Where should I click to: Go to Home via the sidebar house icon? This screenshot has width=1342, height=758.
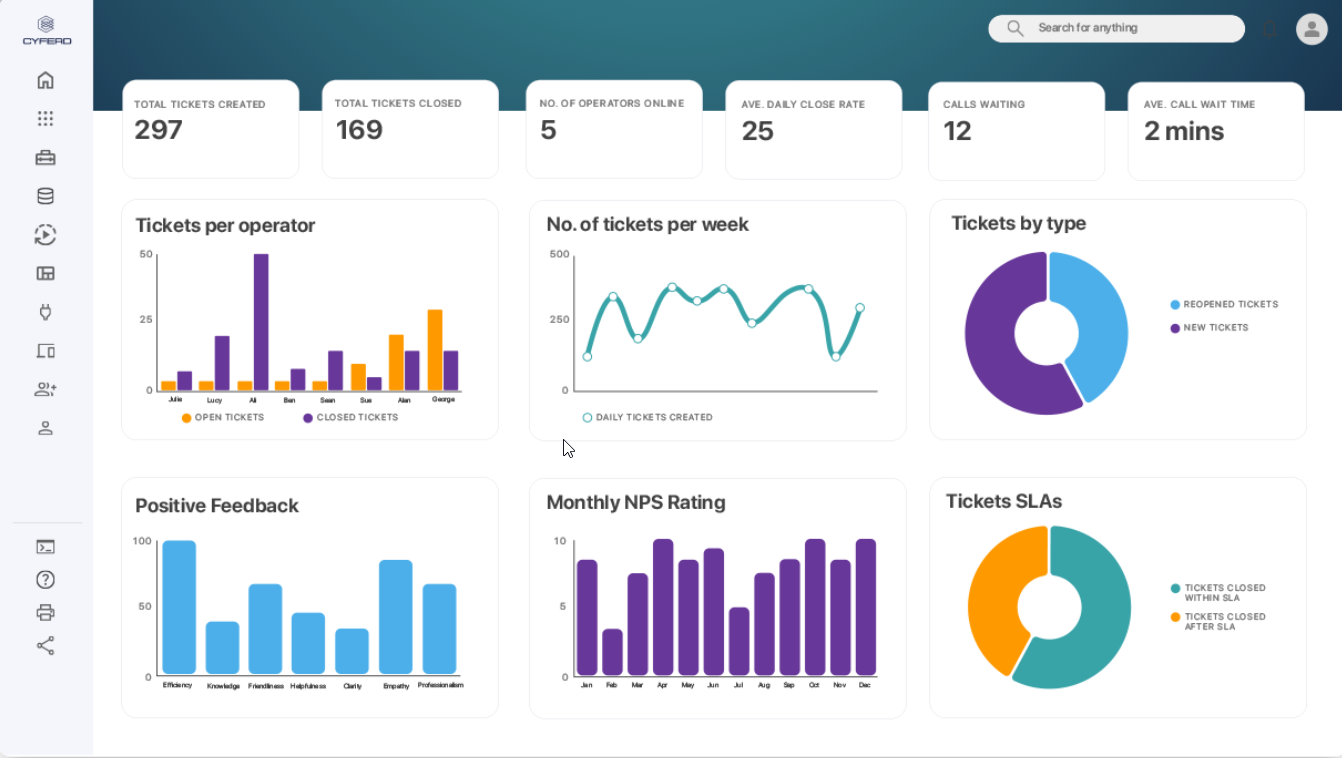coord(45,81)
